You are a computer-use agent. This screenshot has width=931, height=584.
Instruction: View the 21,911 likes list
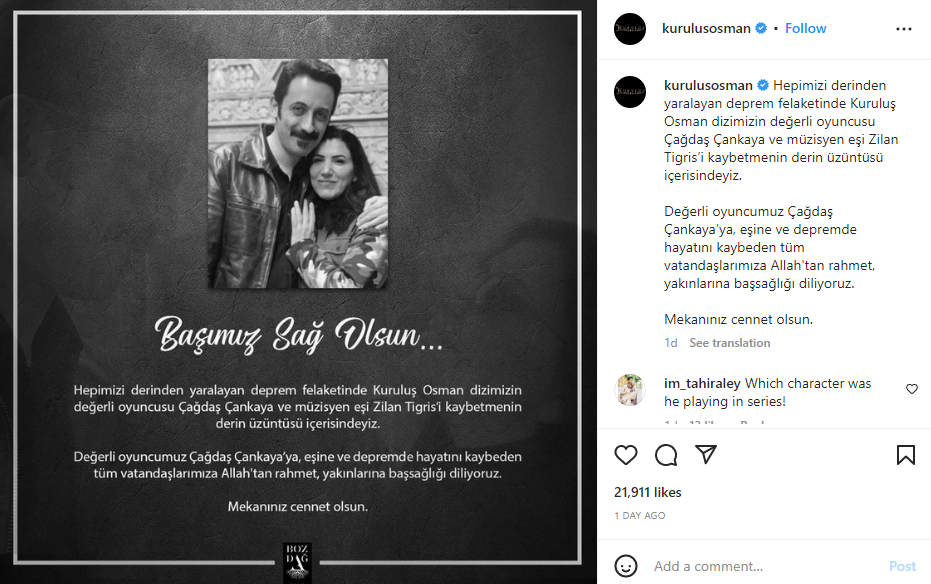click(648, 493)
